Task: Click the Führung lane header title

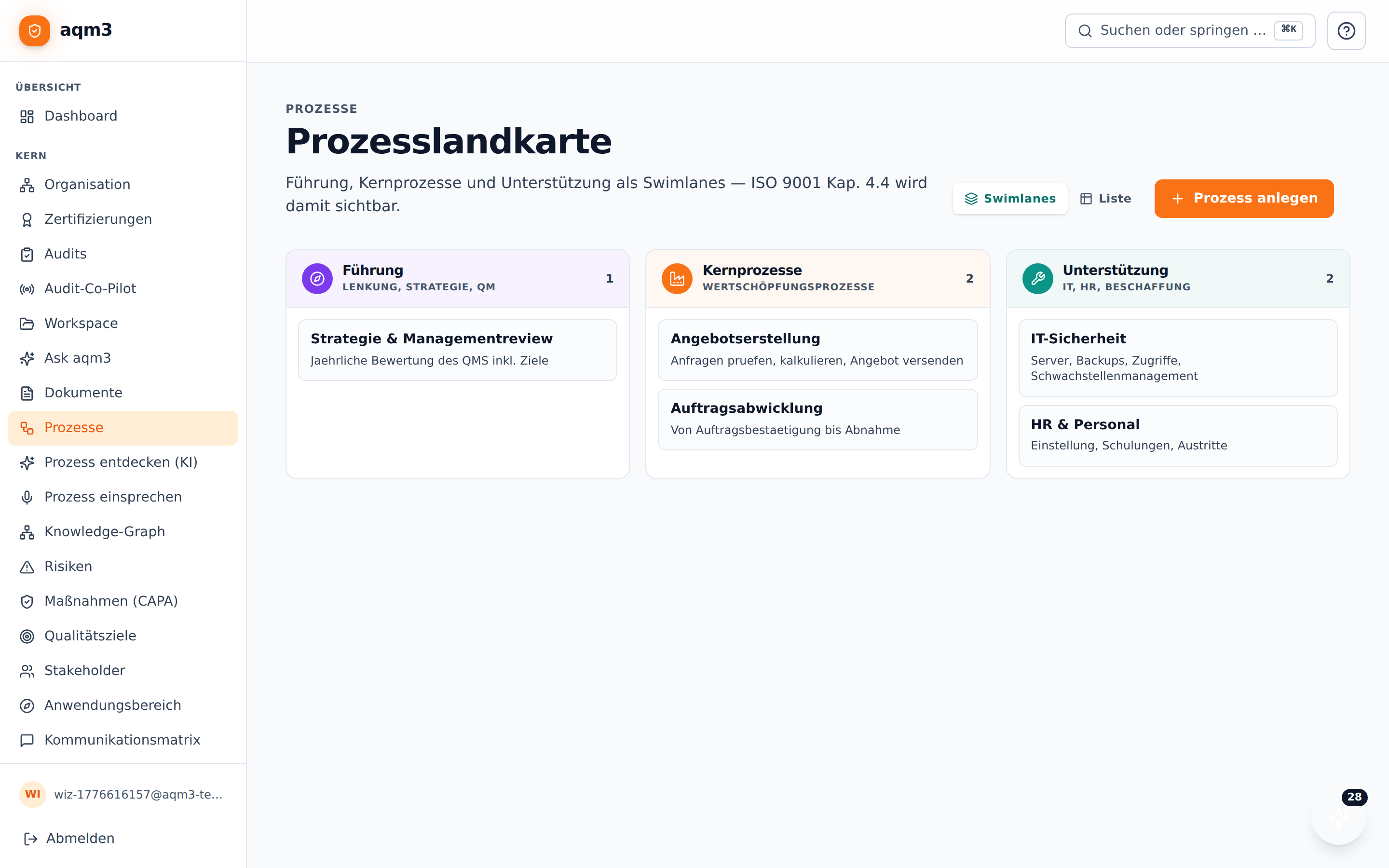Action: [x=372, y=271]
